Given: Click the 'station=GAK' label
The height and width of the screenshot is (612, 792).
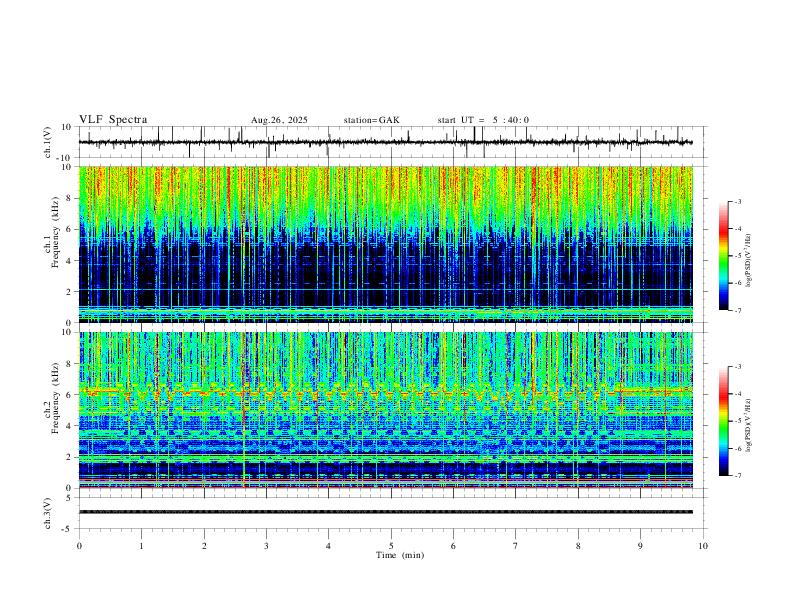Looking at the screenshot, I should (371, 120).
